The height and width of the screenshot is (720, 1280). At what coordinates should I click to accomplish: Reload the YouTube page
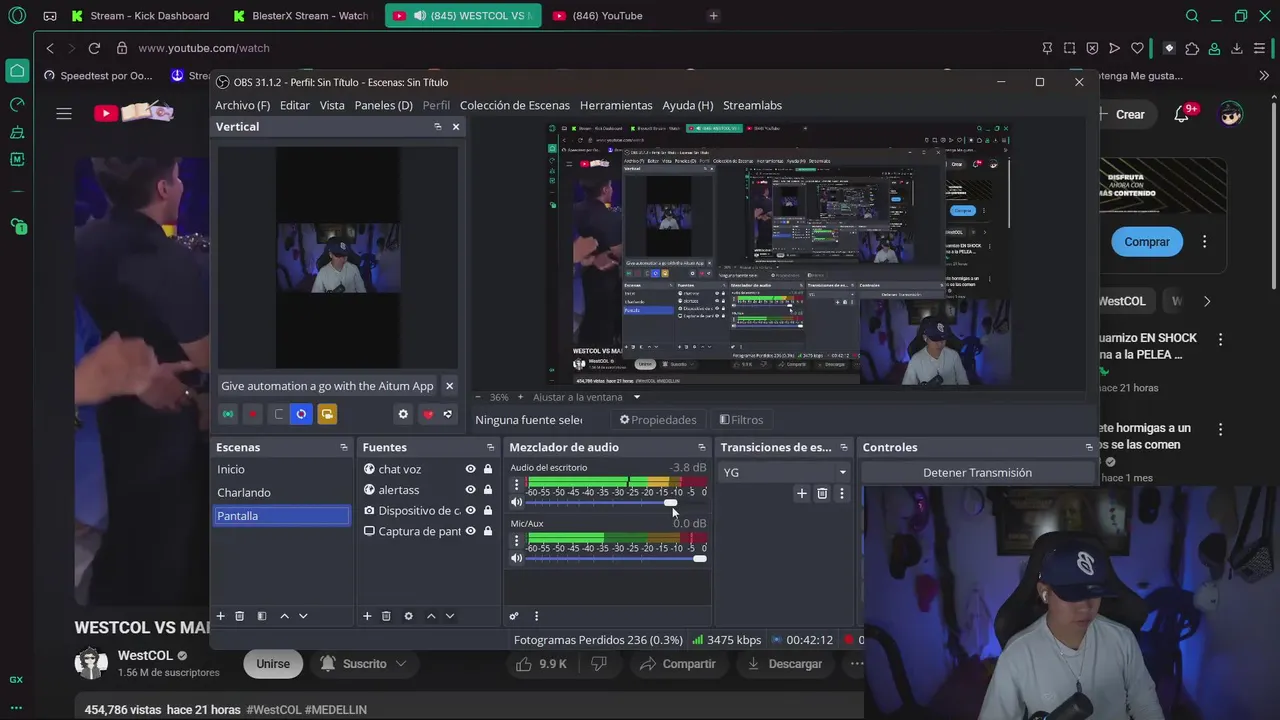click(x=94, y=48)
